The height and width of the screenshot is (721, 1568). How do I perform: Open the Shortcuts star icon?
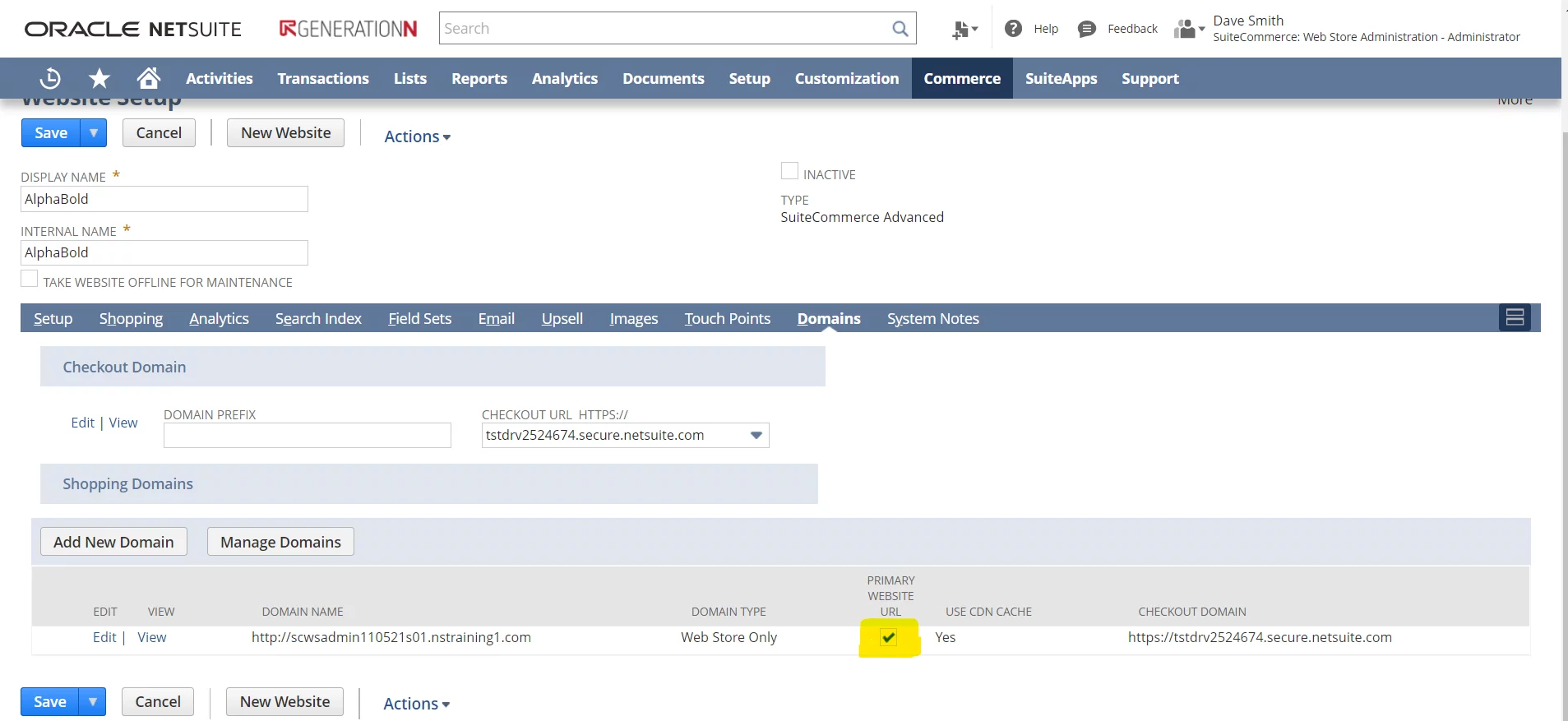99,78
